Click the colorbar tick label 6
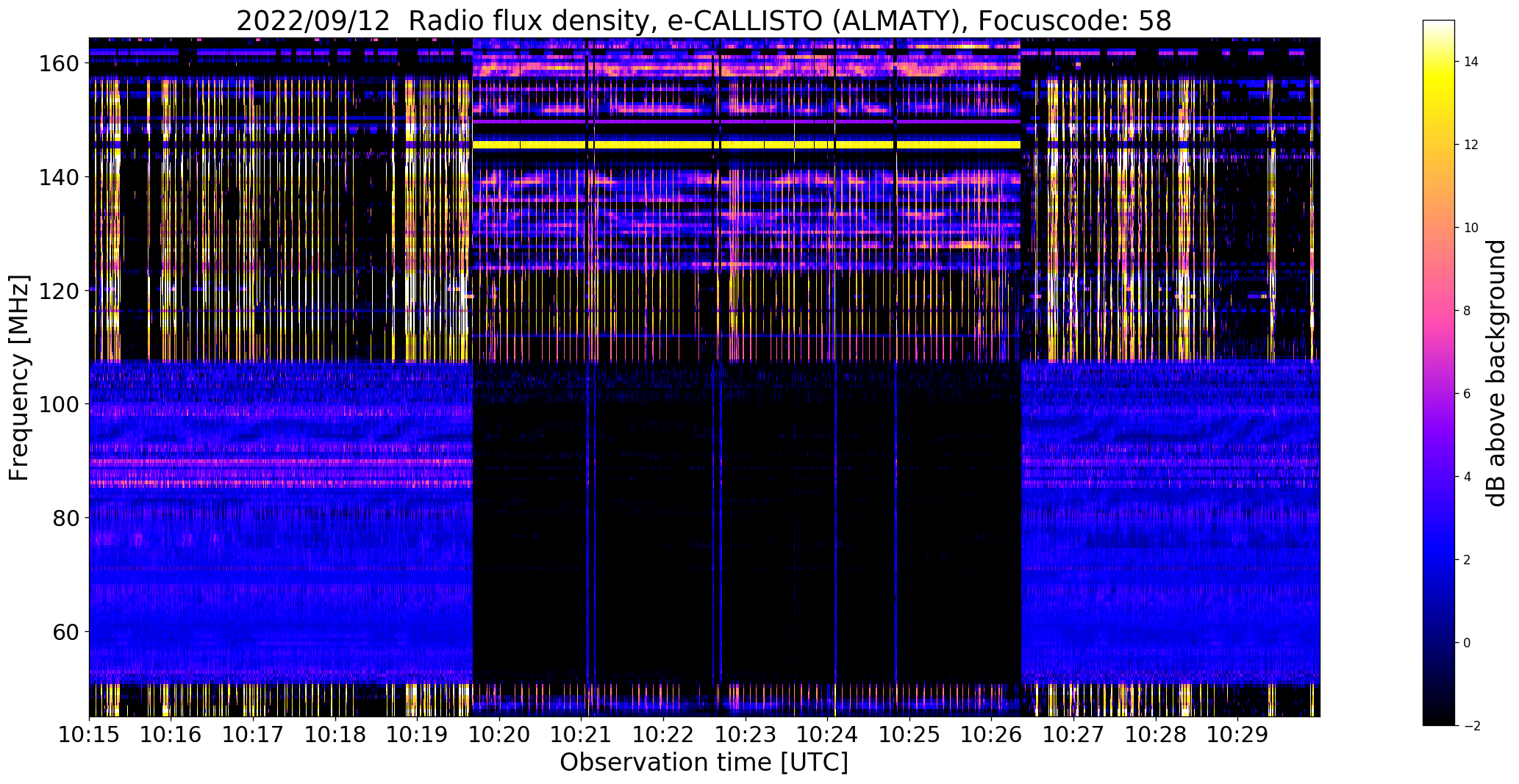Viewport: 1519px width, 784px height. pyautogui.click(x=1467, y=394)
